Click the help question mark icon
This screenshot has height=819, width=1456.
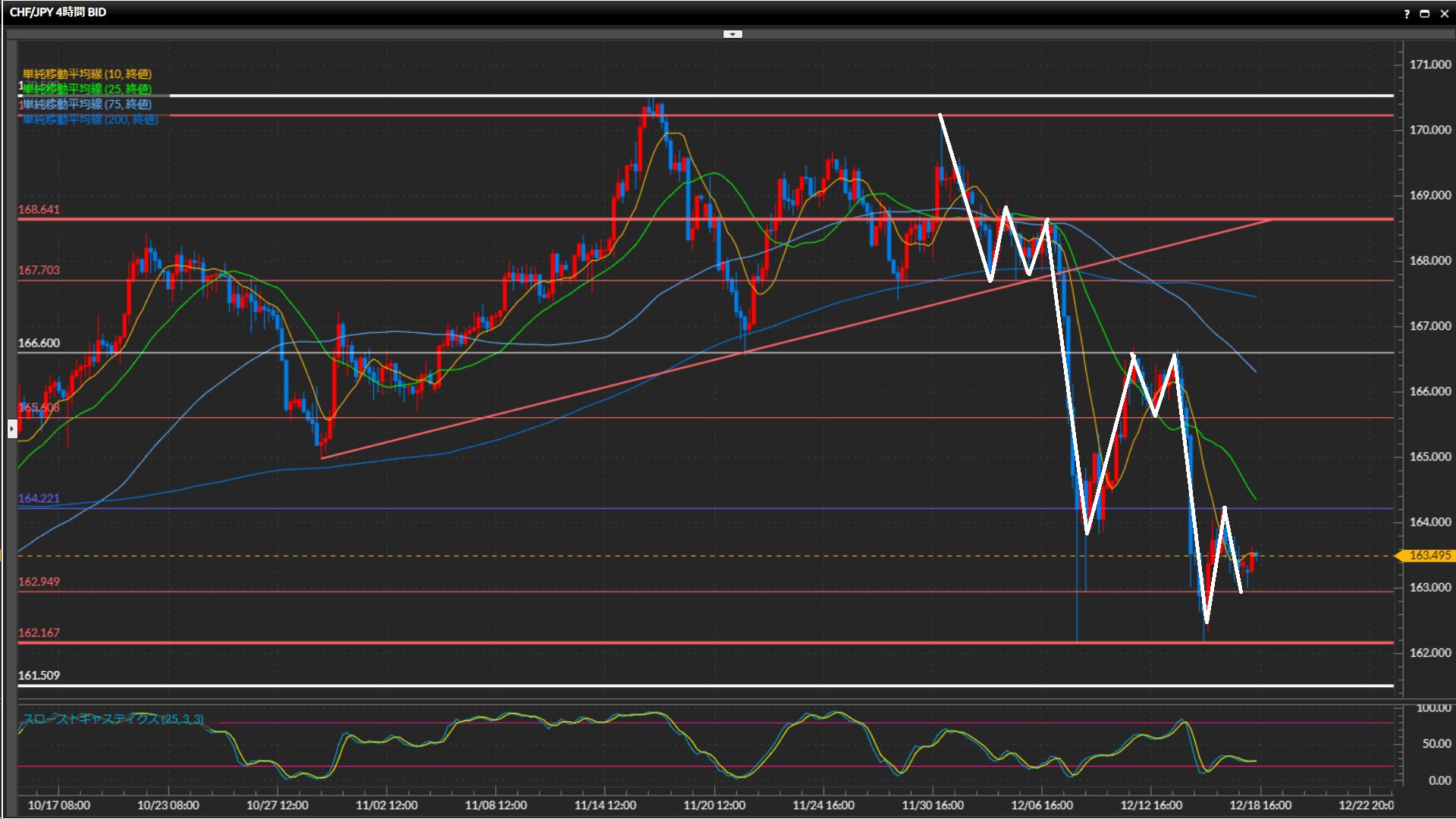pos(1407,14)
